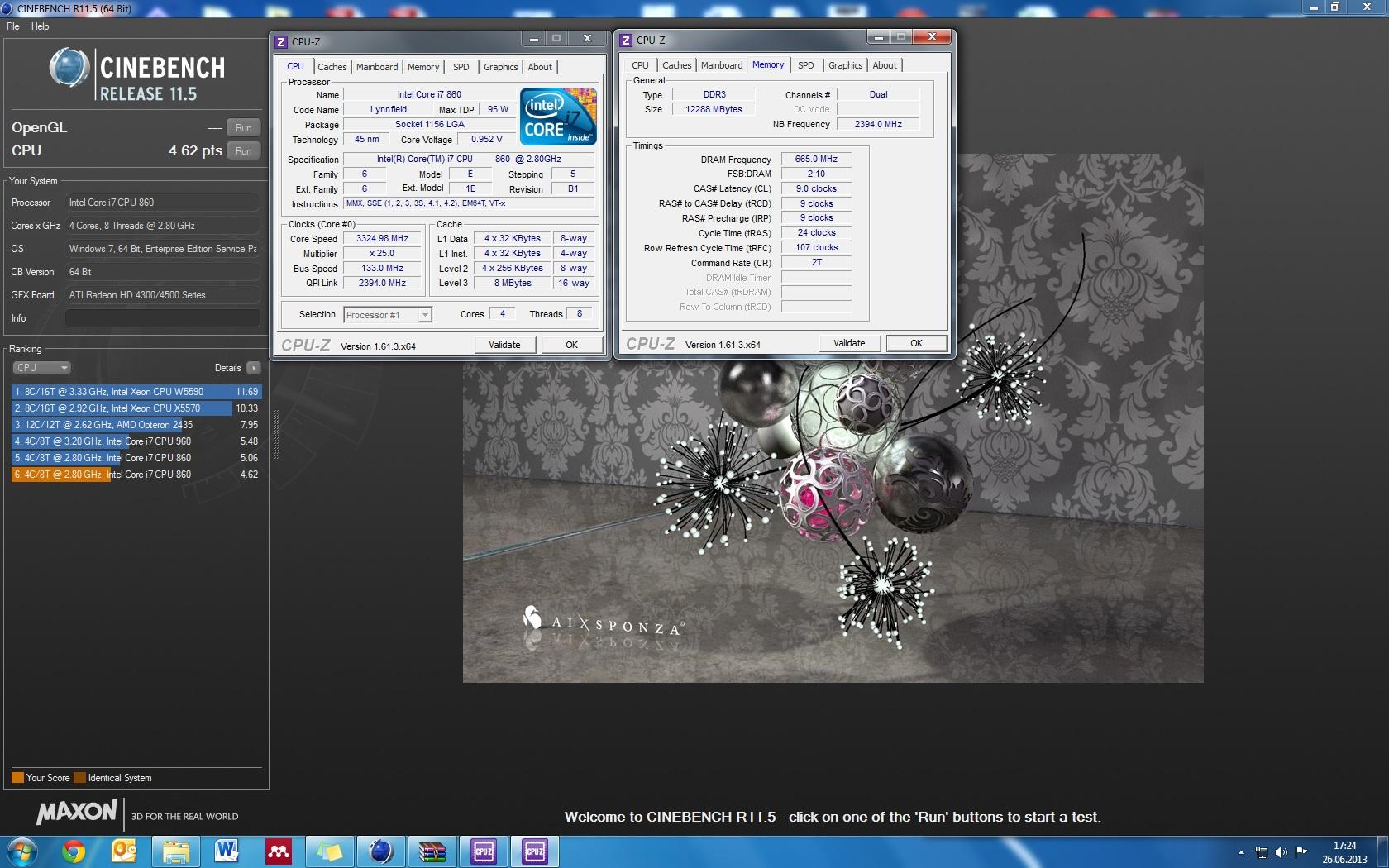
Task: Click the Intel Core i7 logo in CPU-Z
Action: (559, 117)
